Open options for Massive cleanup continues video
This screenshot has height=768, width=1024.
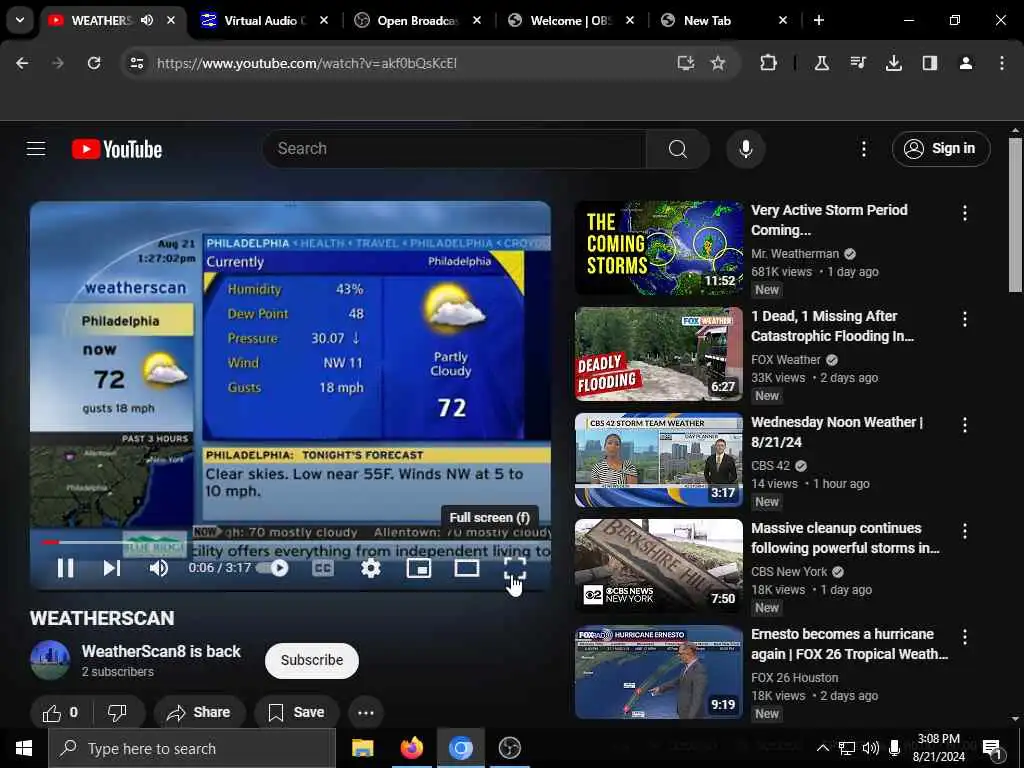(965, 531)
